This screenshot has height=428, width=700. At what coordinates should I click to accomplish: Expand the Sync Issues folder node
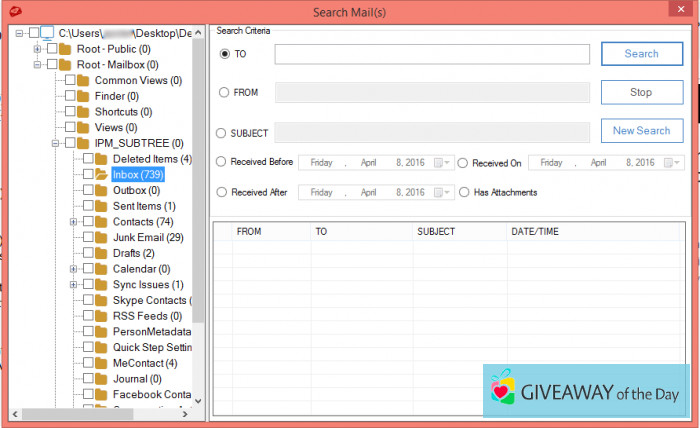tap(73, 285)
